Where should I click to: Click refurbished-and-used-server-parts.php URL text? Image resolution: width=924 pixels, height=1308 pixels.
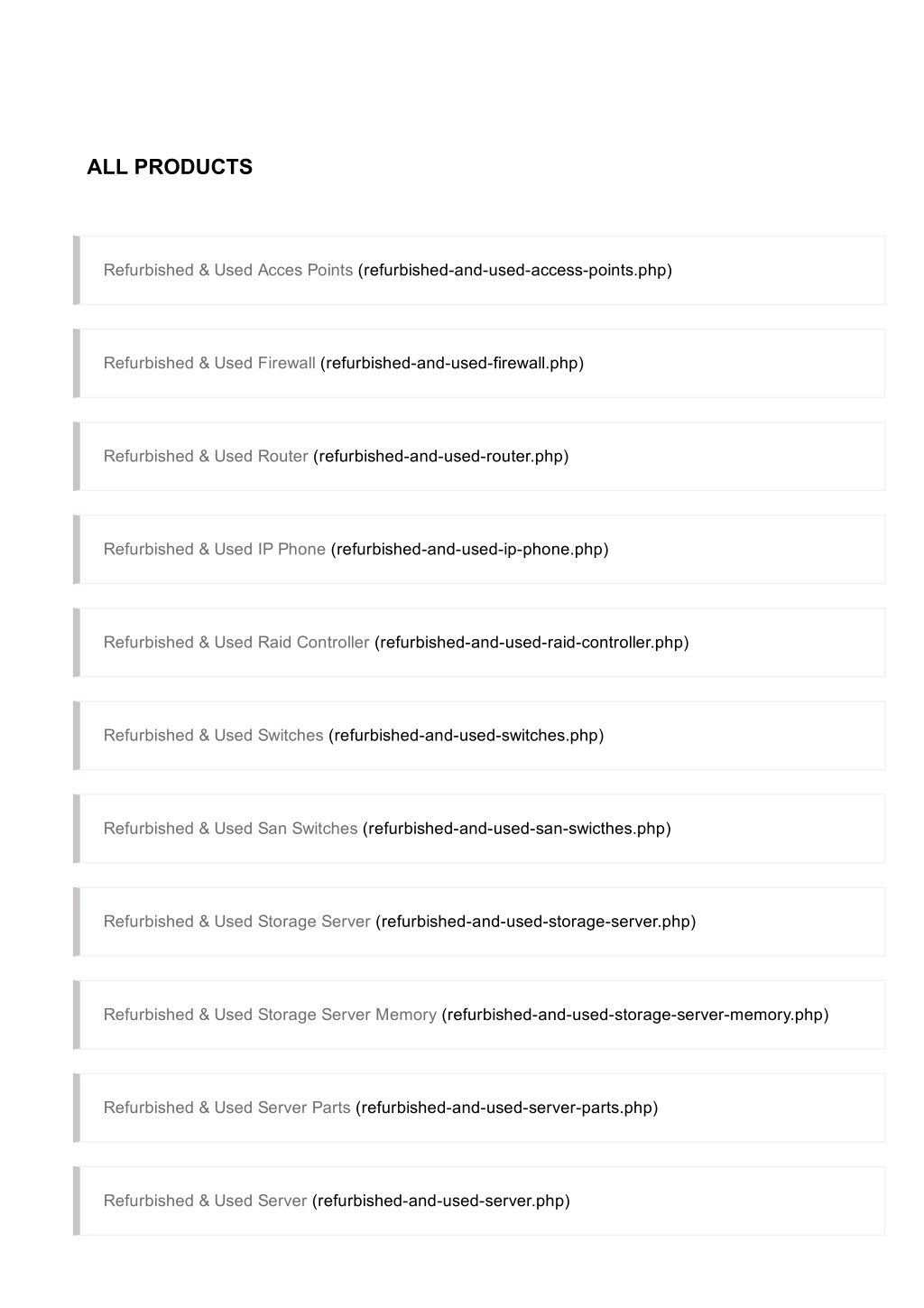tap(507, 1107)
